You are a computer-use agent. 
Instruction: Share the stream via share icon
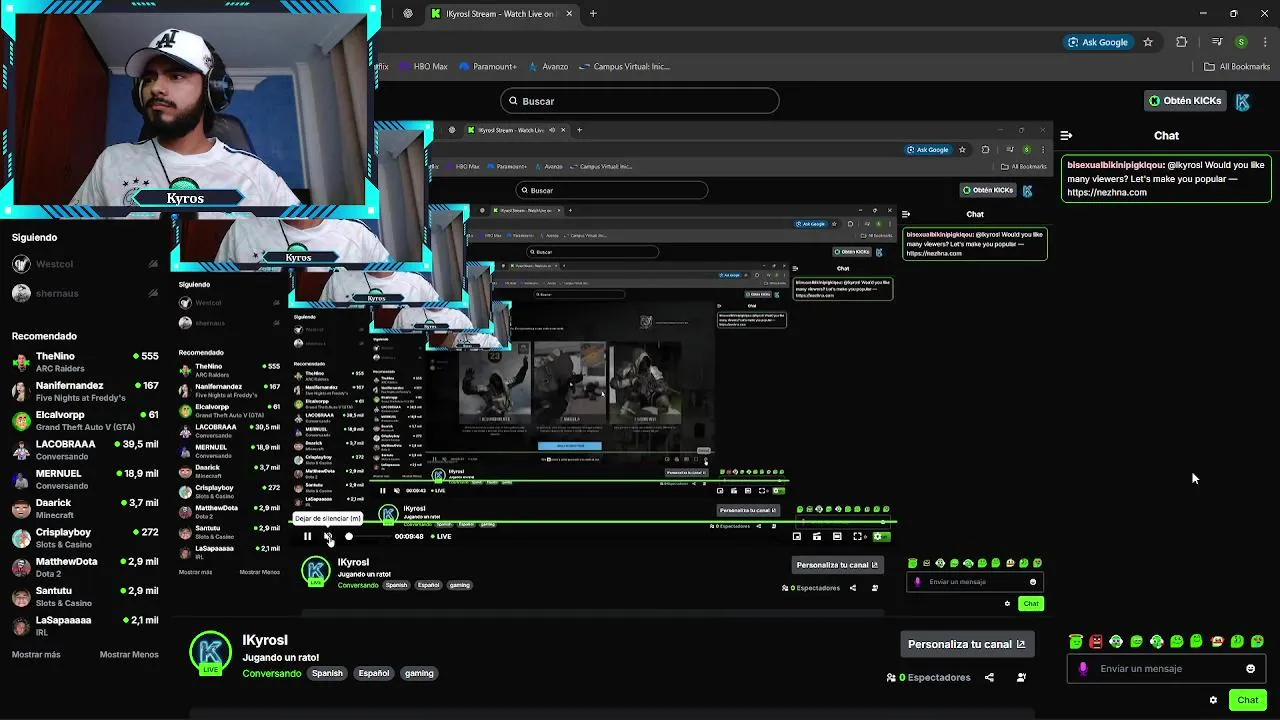(989, 677)
